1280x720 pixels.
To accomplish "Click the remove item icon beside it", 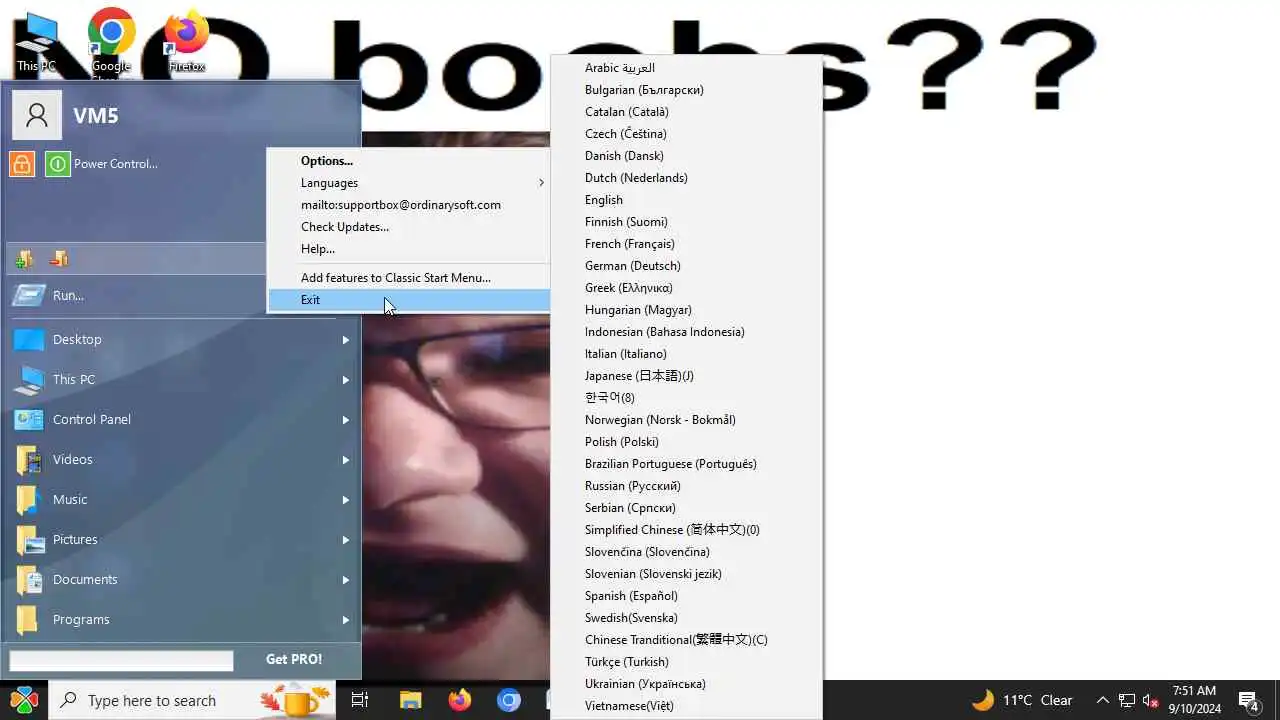I will point(58,259).
